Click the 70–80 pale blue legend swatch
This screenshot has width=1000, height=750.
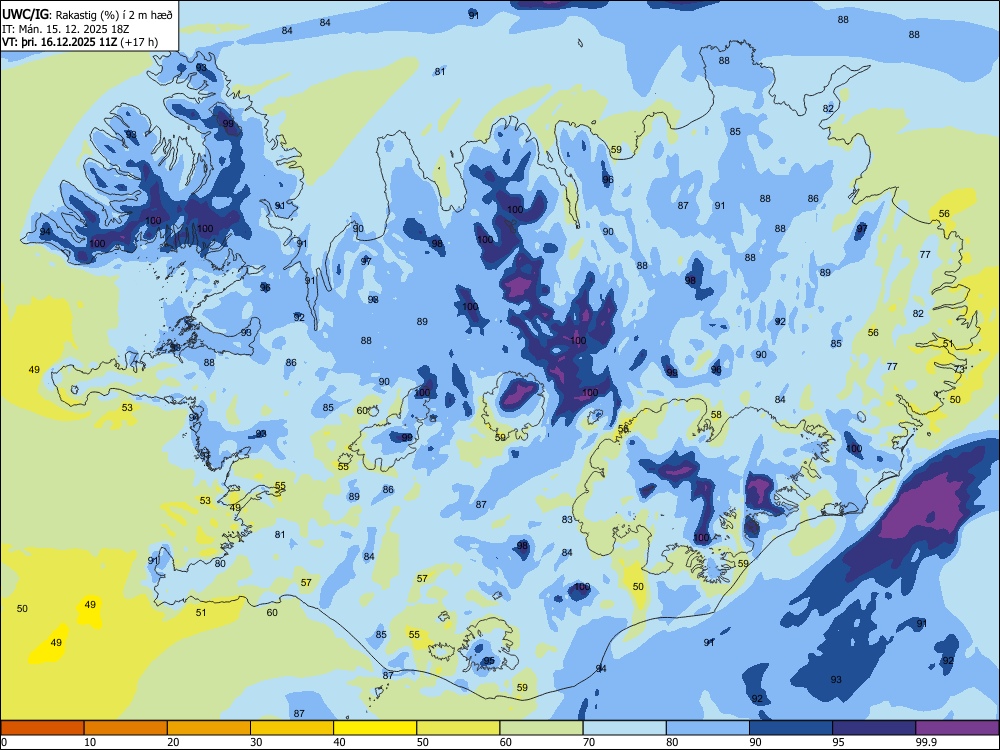pos(624,728)
